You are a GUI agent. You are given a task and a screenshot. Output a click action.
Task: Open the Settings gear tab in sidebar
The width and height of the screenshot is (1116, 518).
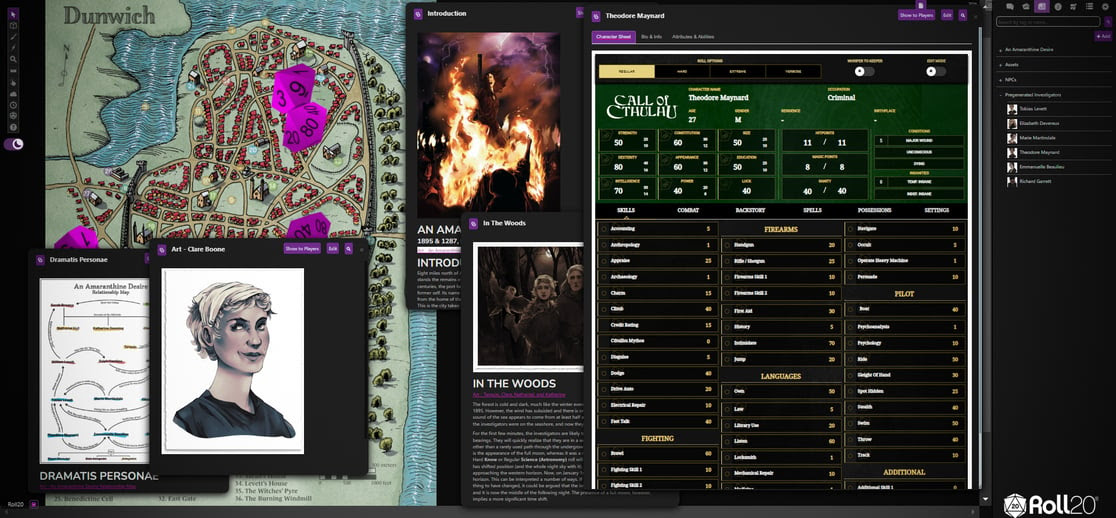click(1105, 7)
